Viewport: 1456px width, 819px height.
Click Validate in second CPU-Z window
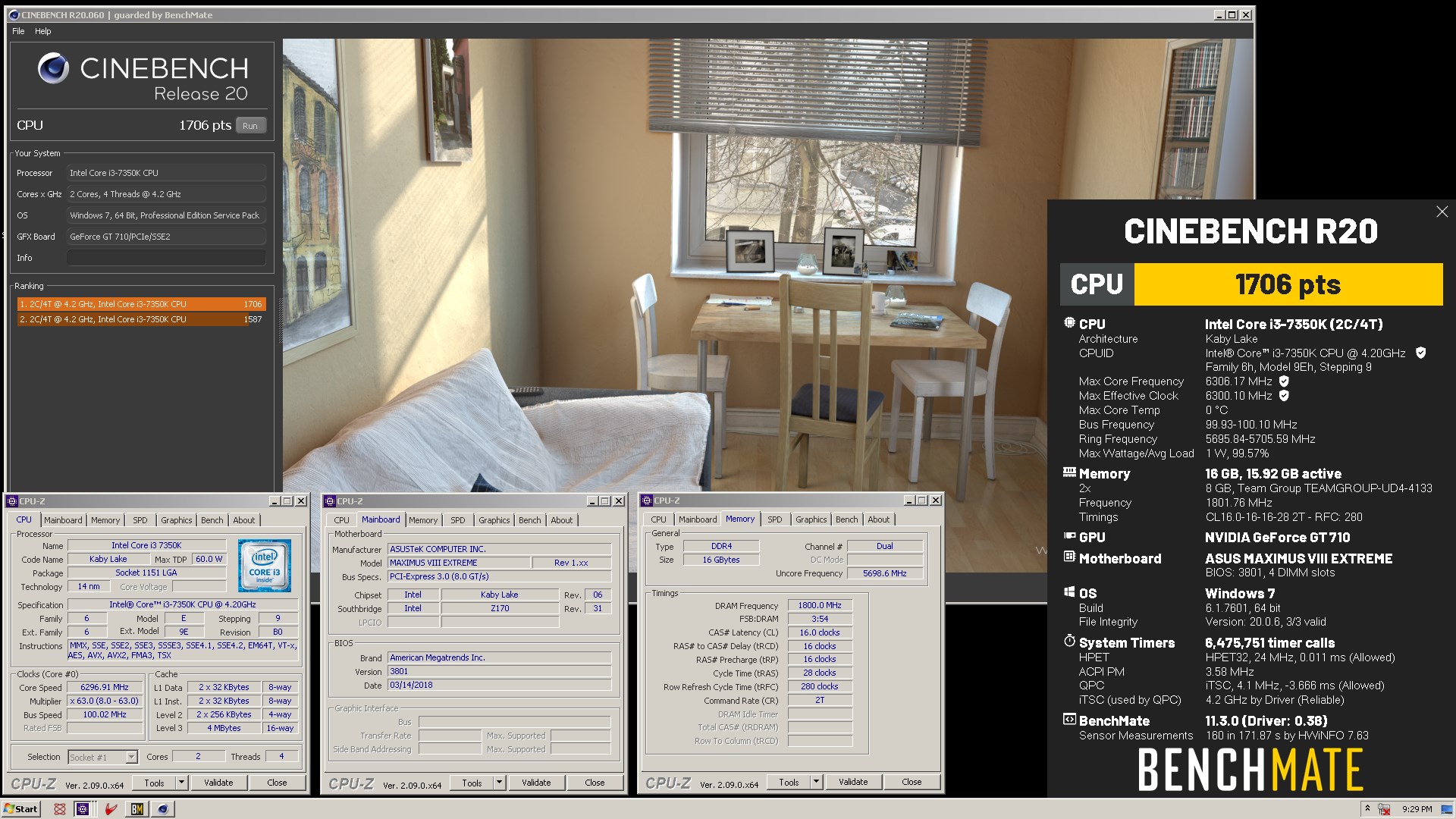(x=536, y=783)
